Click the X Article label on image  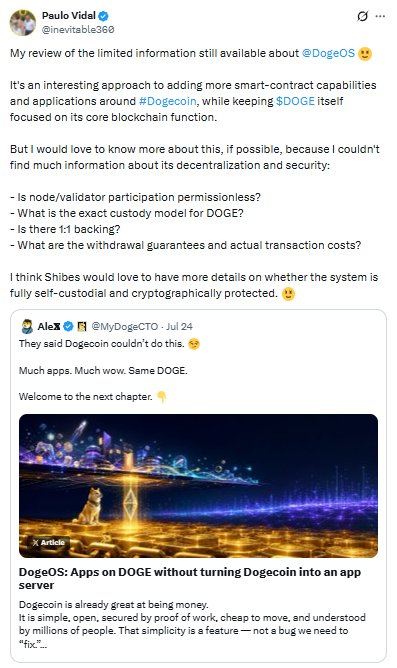(48, 542)
